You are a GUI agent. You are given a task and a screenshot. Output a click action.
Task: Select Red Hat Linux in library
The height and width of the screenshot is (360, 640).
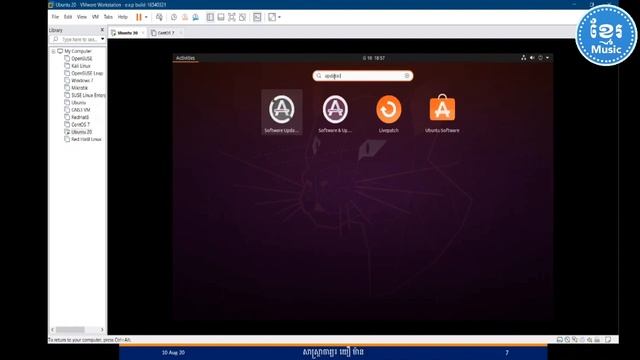tap(83, 139)
